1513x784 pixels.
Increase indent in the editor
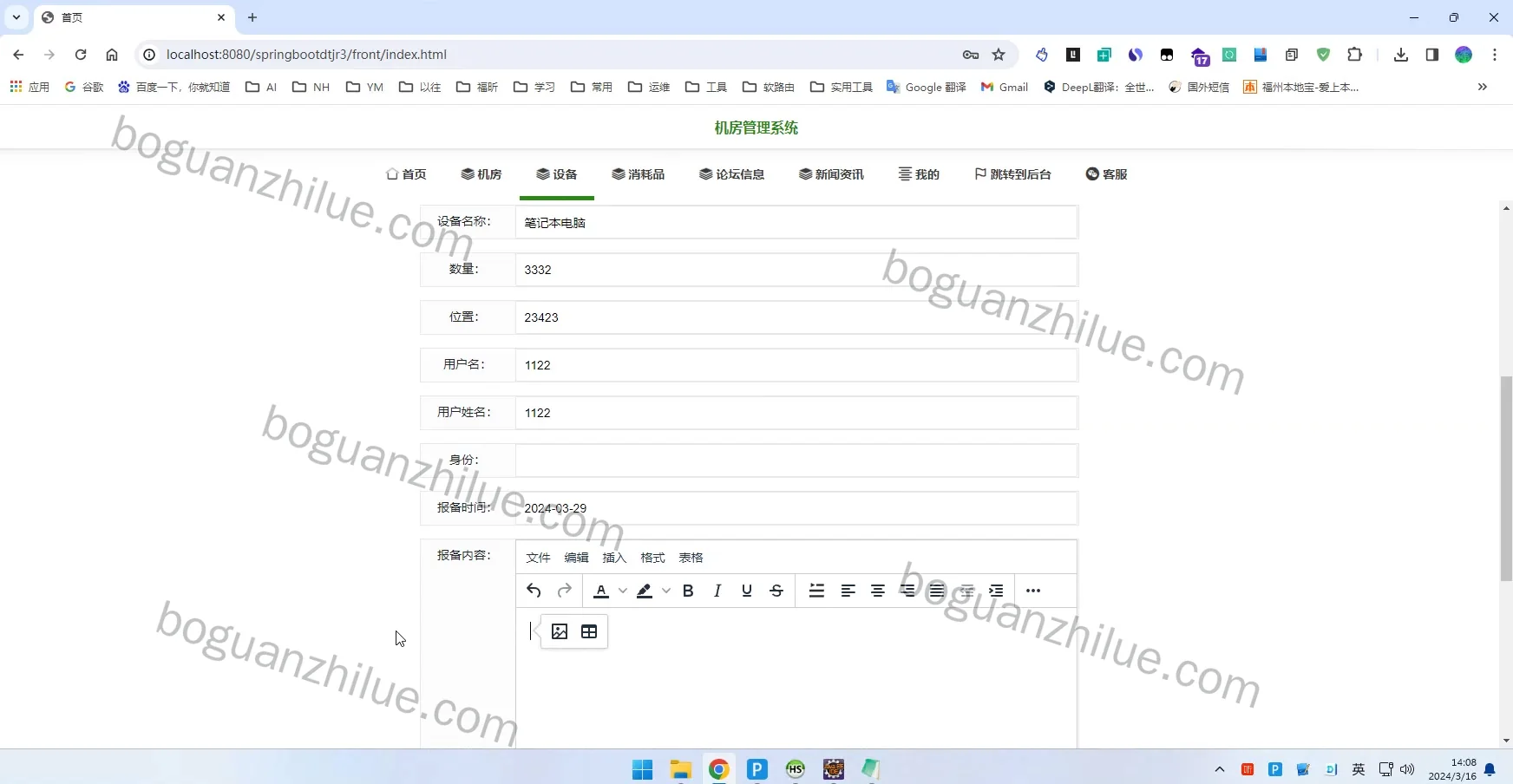tap(996, 591)
